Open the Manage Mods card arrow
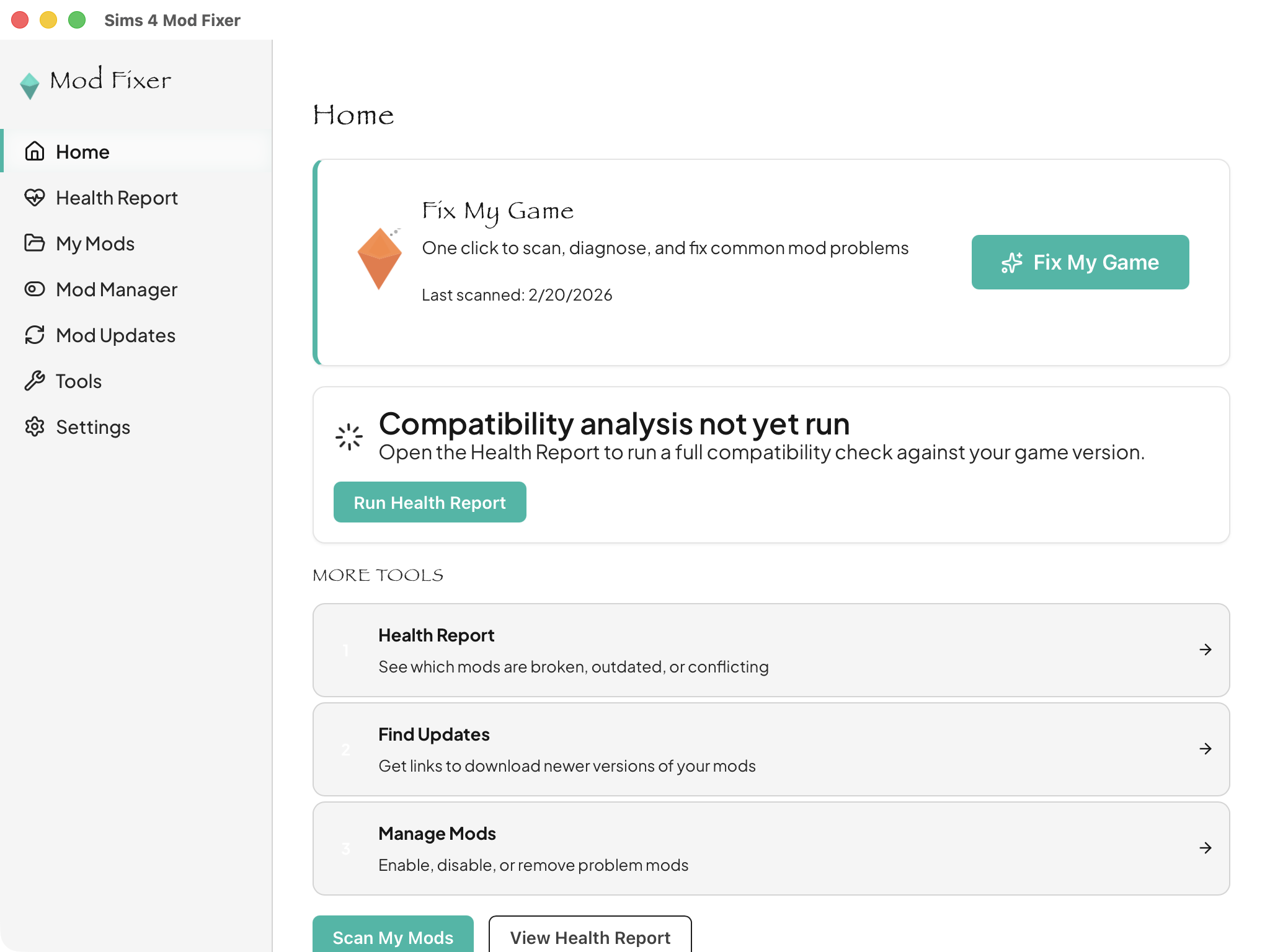 [x=1206, y=848]
